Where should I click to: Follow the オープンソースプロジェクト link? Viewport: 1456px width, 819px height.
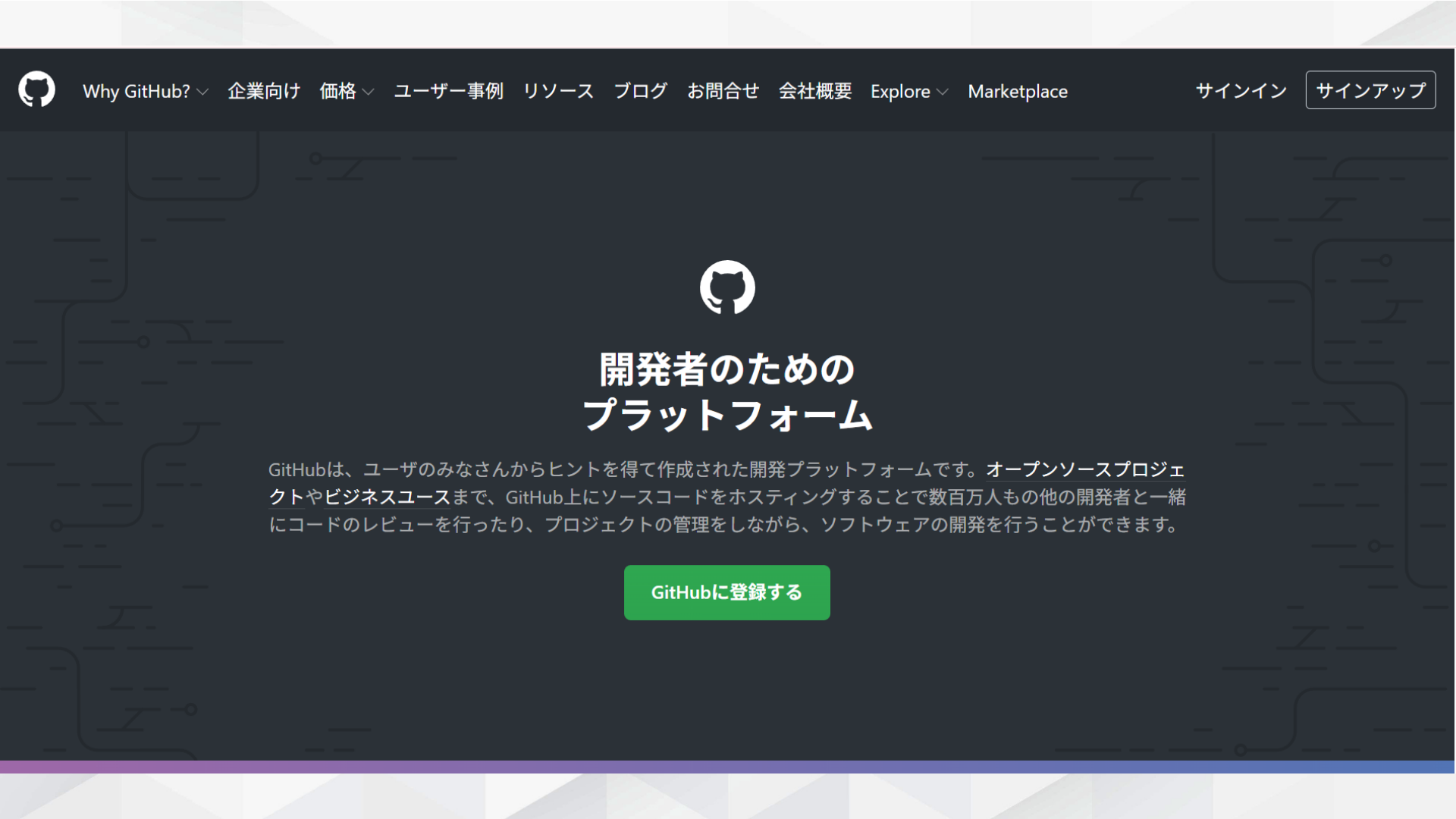point(1085,469)
